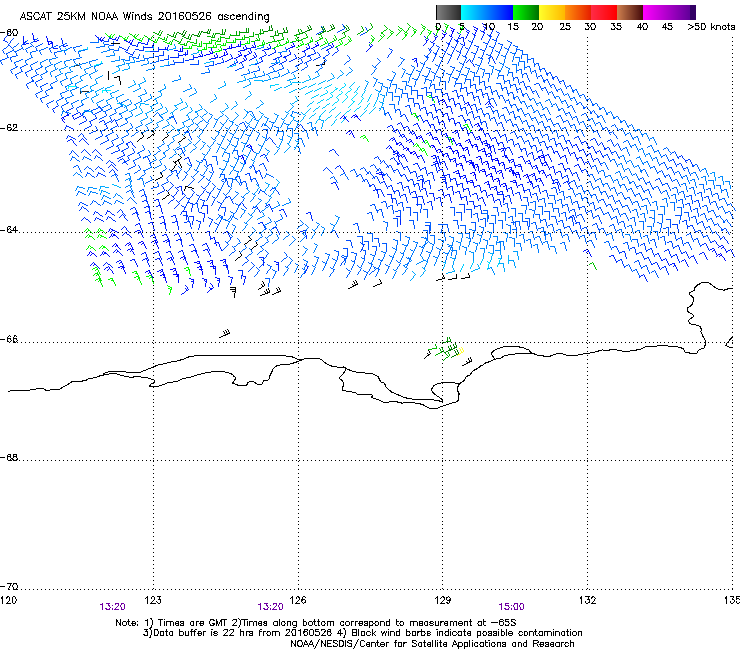Select the magenta 40-45 knots legend swatch
The width and height of the screenshot is (740, 650).
pyautogui.click(x=656, y=12)
